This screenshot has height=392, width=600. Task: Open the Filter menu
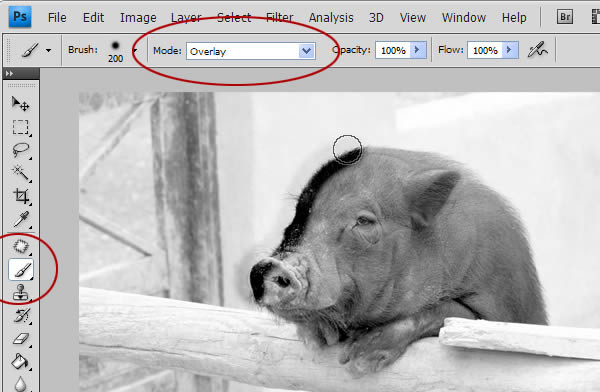(280, 18)
